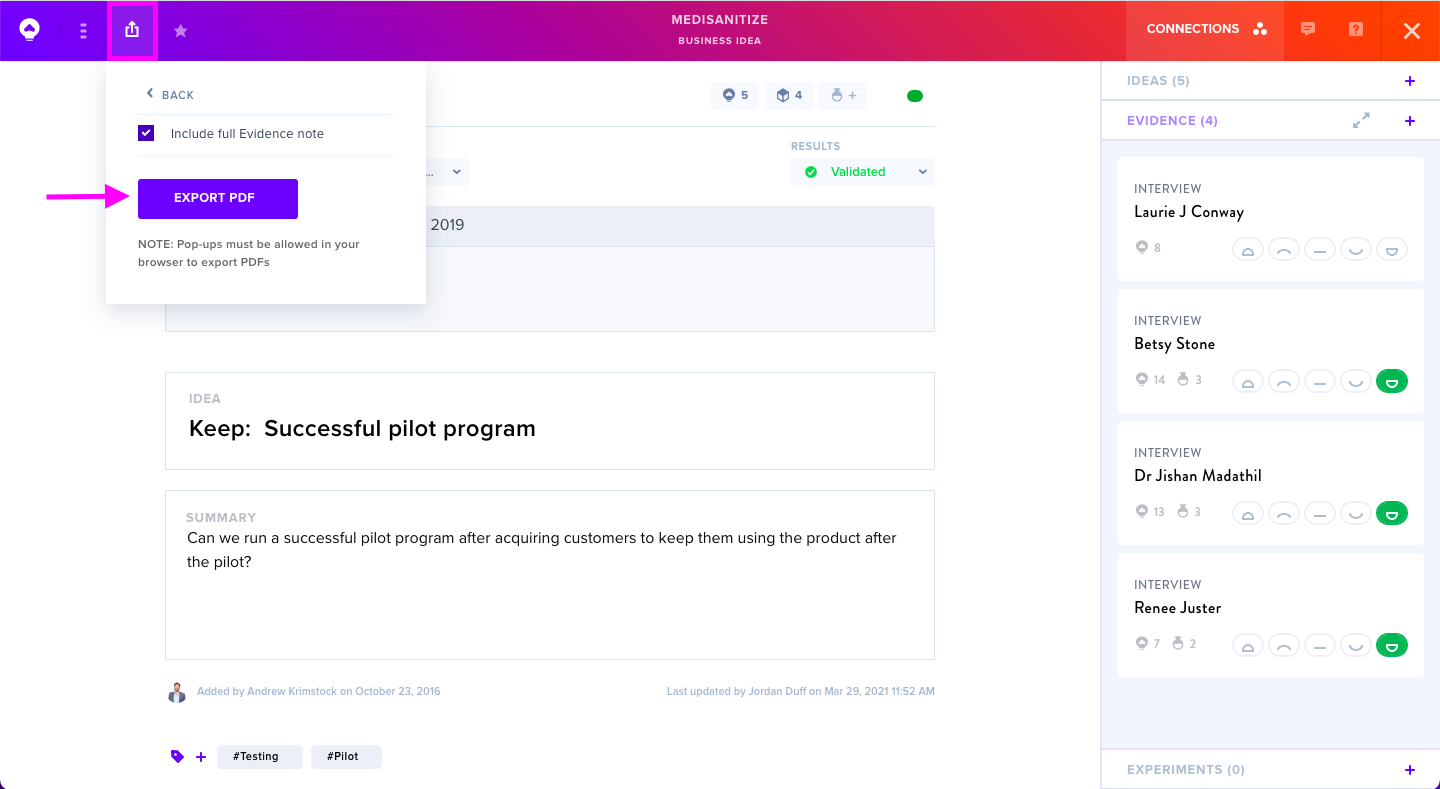Add a tag with the plus icon
The width and height of the screenshot is (1440, 789).
[201, 757]
